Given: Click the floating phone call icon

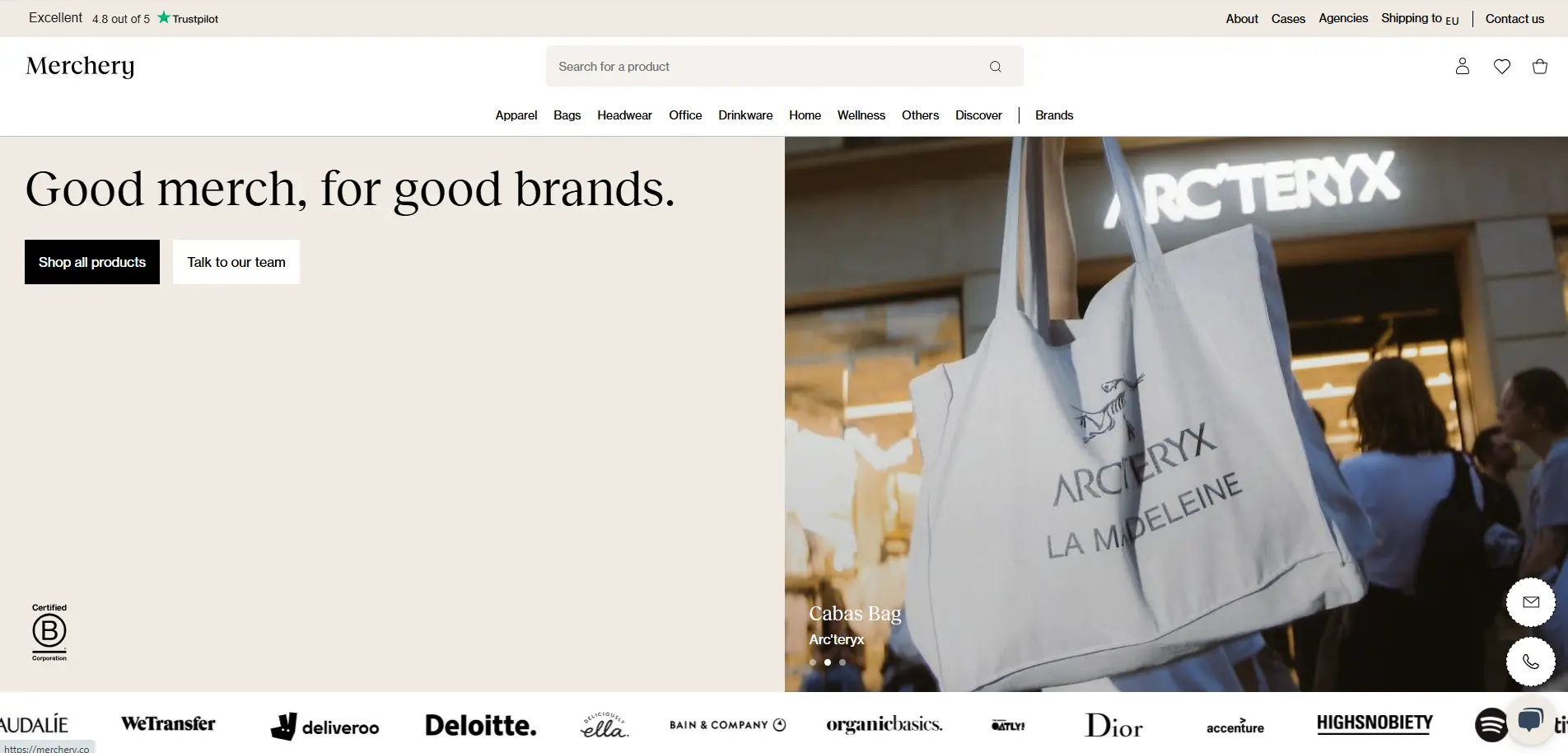Looking at the screenshot, I should click(1531, 662).
